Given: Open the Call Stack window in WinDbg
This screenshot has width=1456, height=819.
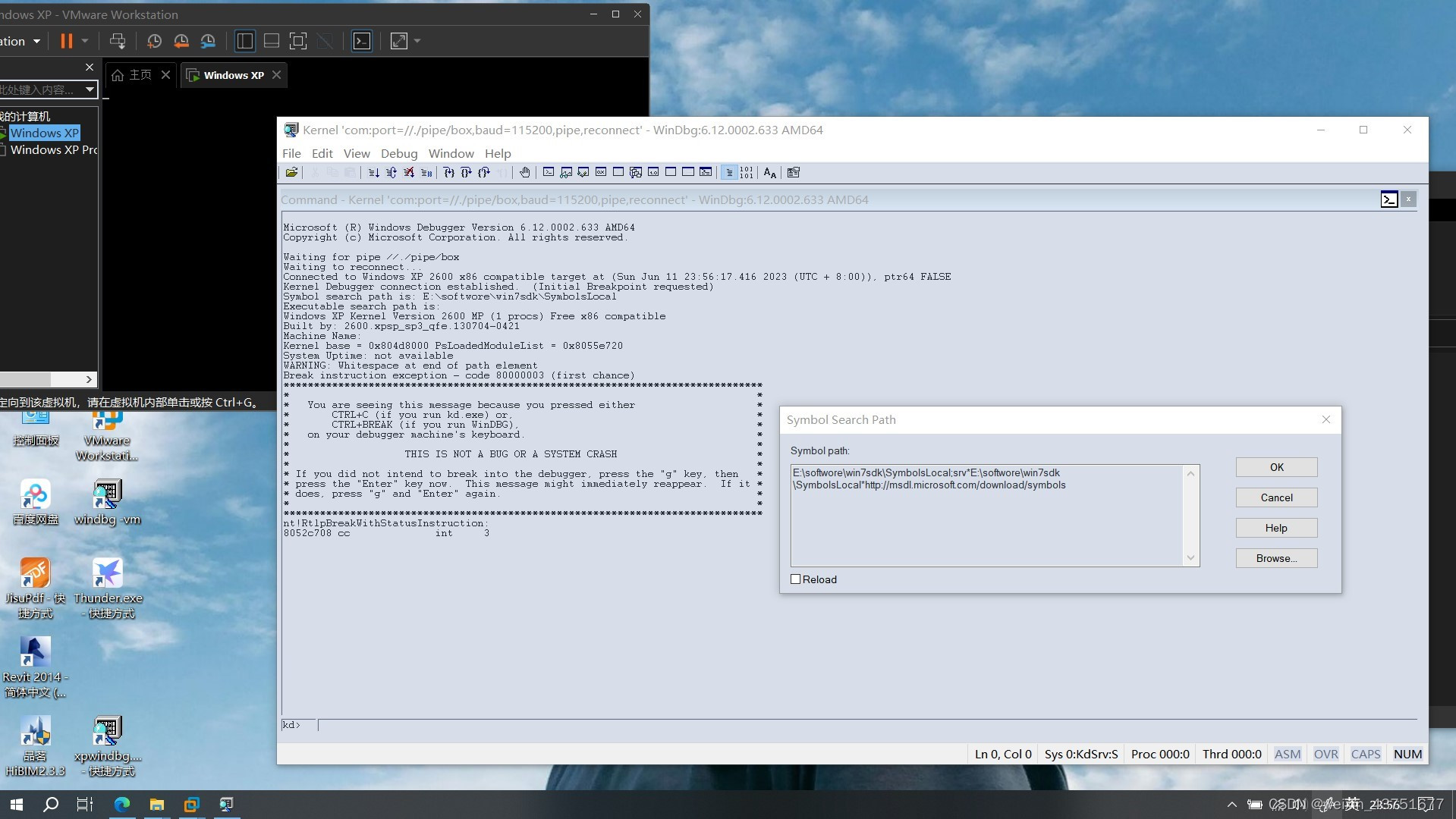Looking at the screenshot, I should [x=635, y=172].
